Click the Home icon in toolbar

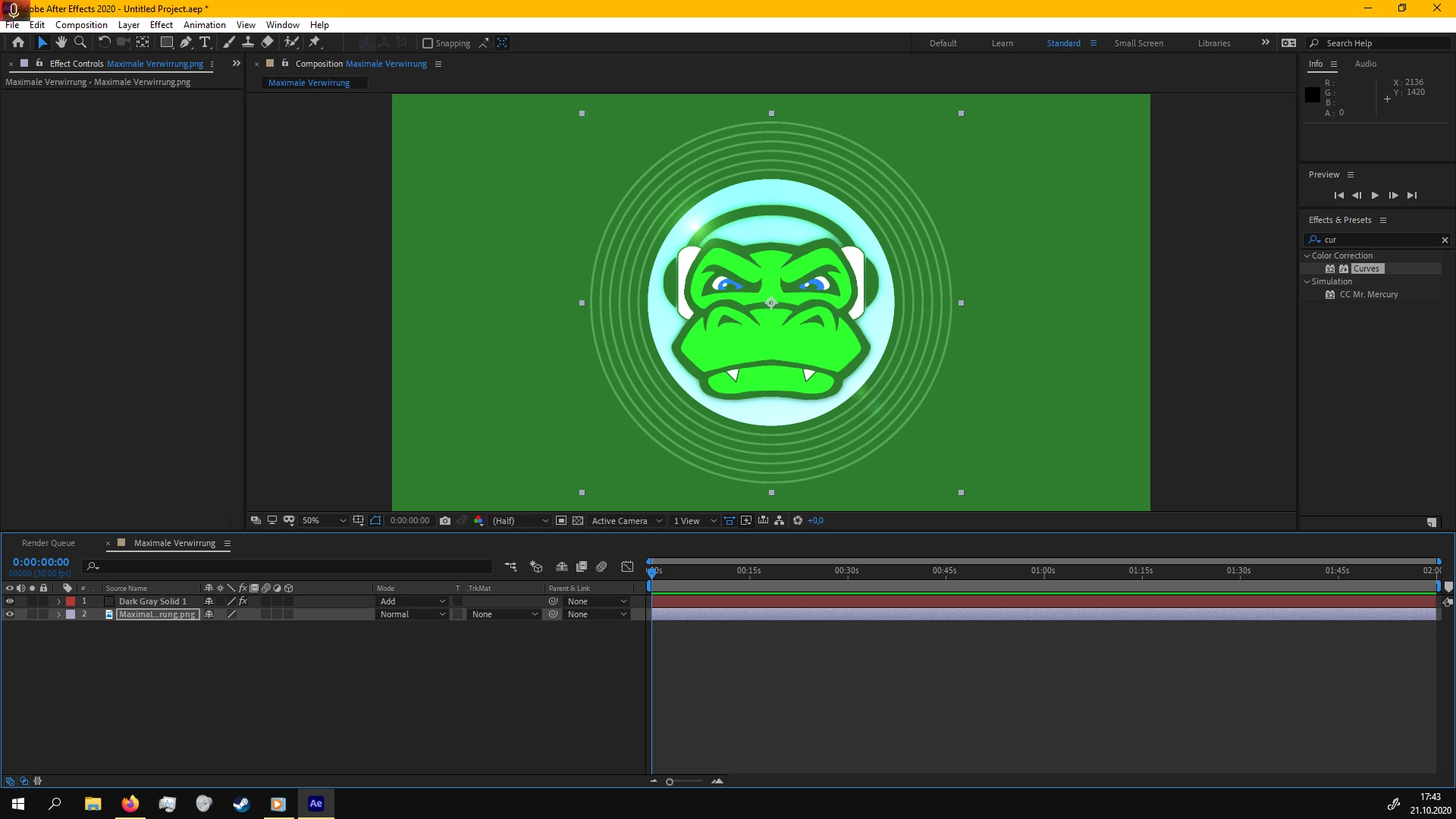[x=18, y=42]
